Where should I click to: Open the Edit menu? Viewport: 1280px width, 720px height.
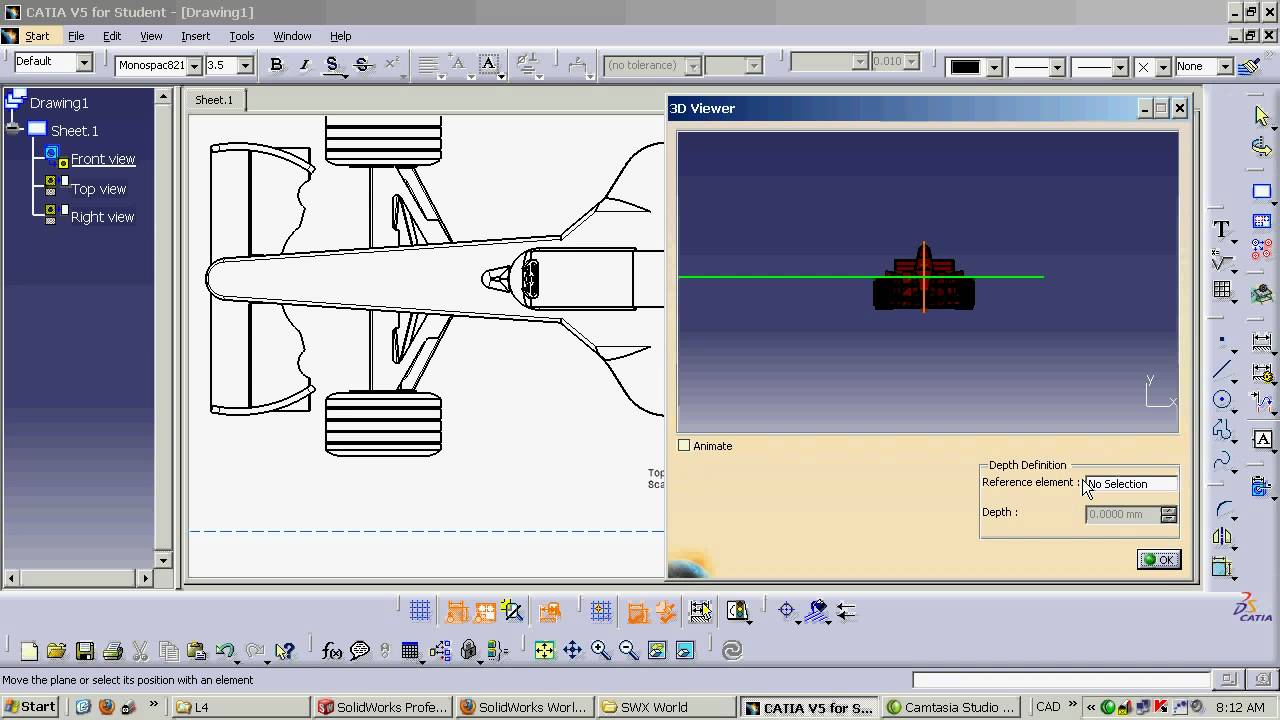[112, 36]
